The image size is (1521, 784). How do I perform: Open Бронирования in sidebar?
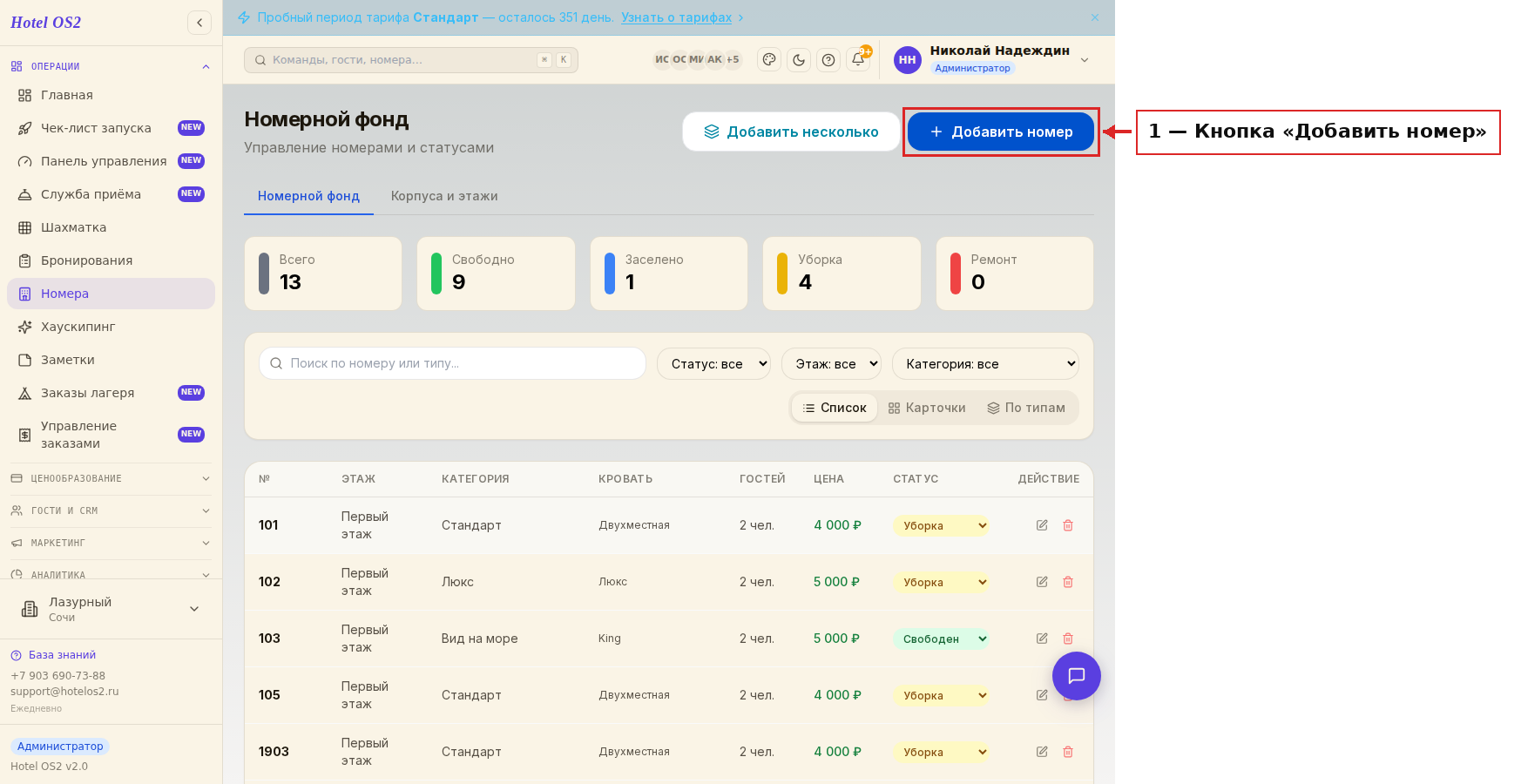pyautogui.click(x=111, y=260)
